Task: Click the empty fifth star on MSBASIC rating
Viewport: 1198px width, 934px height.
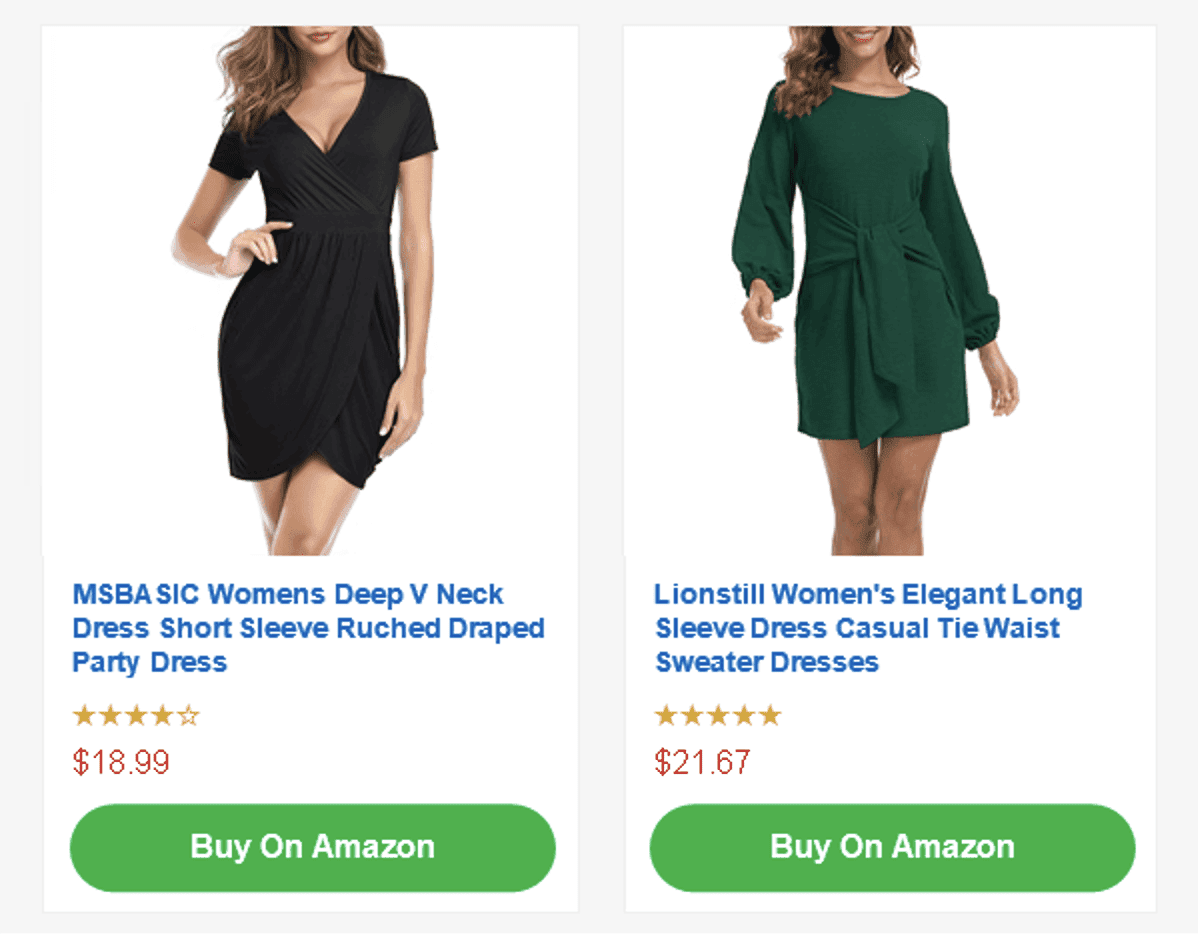Action: 189,716
